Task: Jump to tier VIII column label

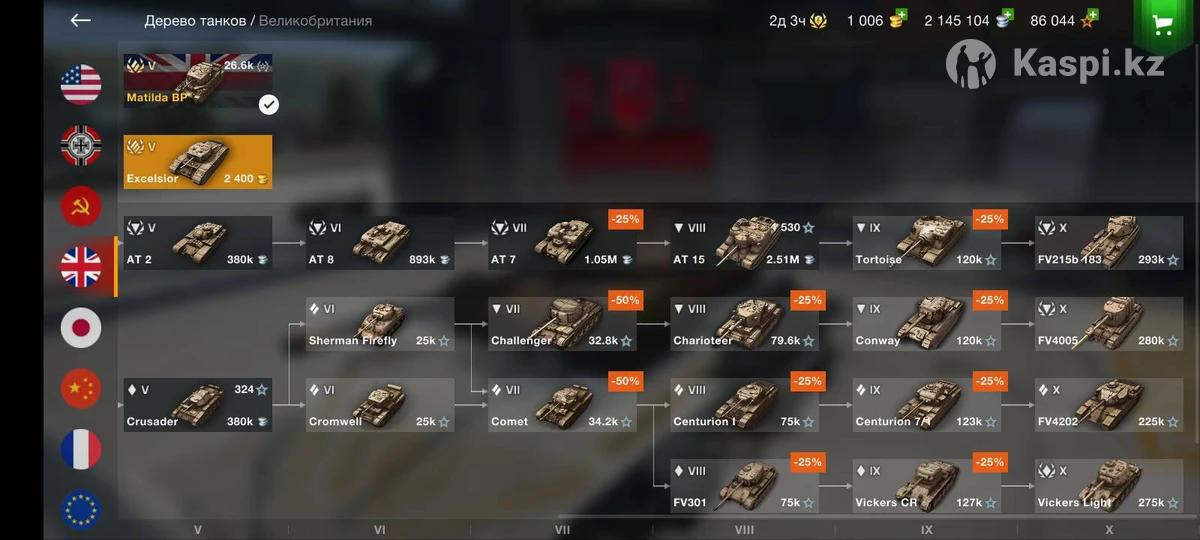Action: 745,530
